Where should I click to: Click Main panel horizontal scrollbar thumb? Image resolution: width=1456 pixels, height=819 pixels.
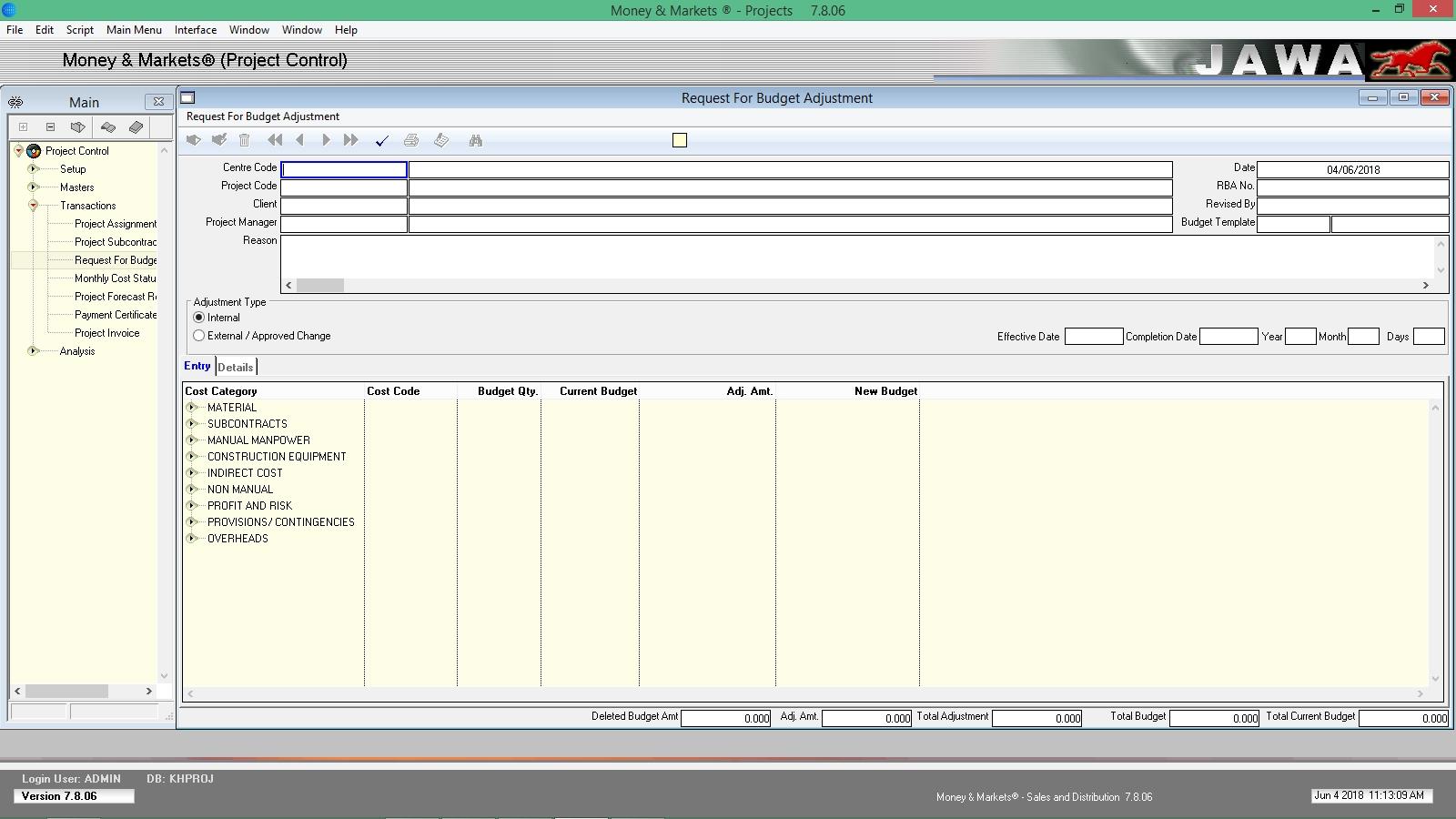click(66, 692)
